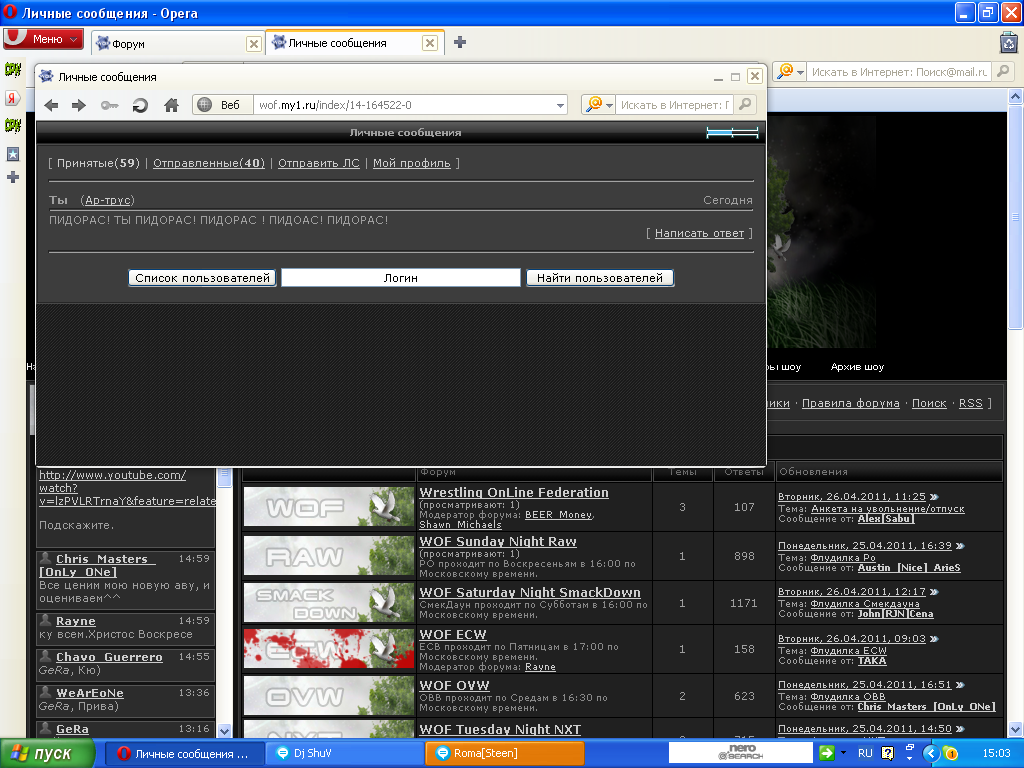Image resolution: width=1024 pixels, height=768 pixels.
Task: Open the address bar history dropdown
Action: (560, 105)
